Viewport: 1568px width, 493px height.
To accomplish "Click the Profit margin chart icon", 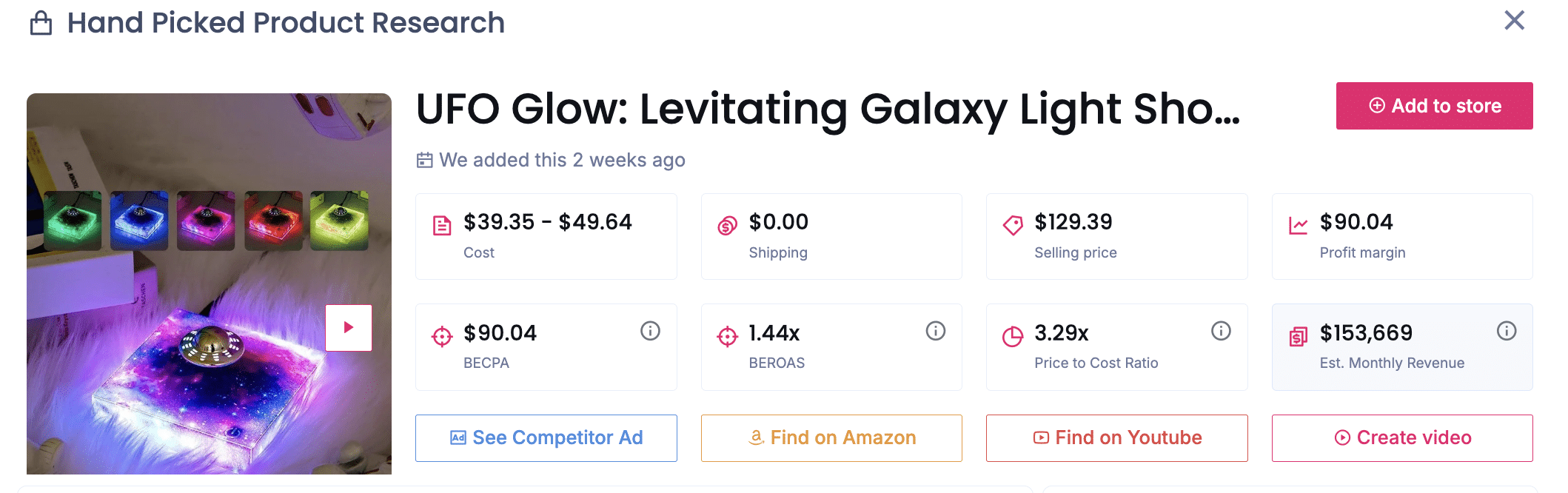I will [x=1298, y=225].
